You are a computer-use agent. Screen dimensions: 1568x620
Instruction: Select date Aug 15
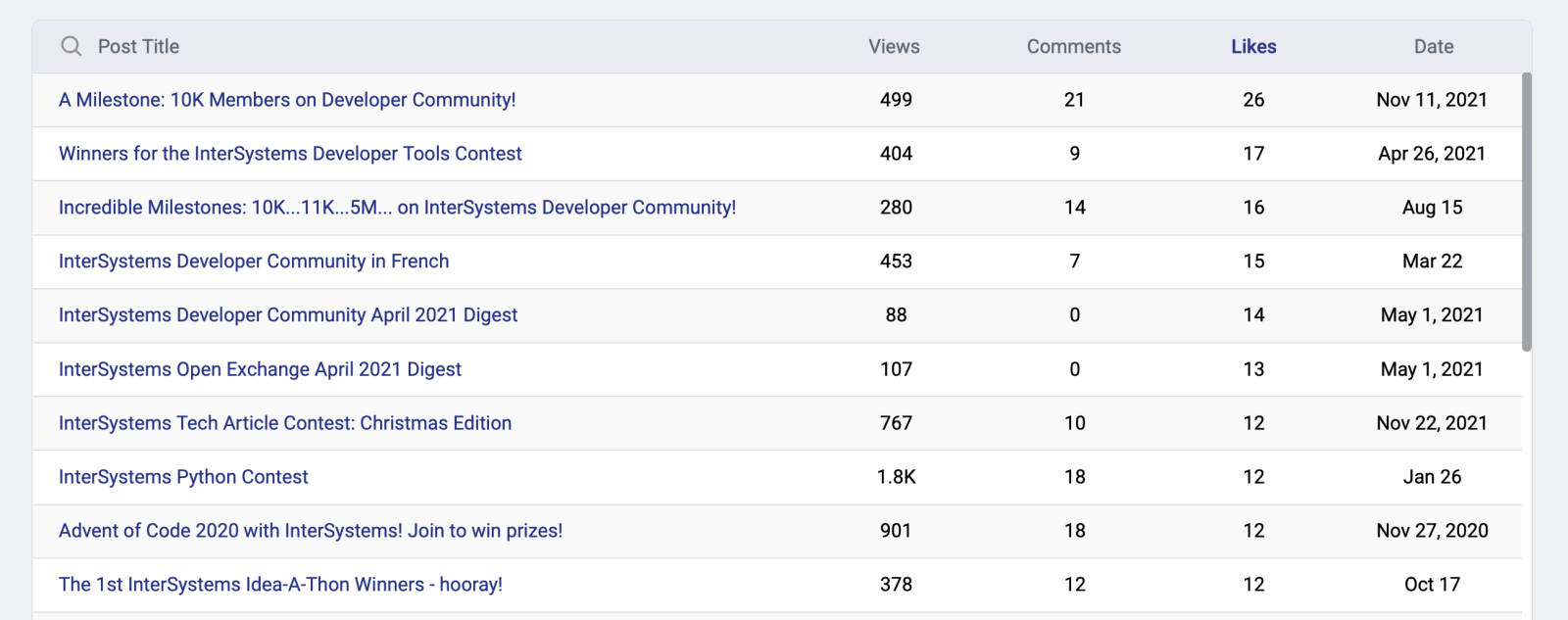pos(1432,208)
